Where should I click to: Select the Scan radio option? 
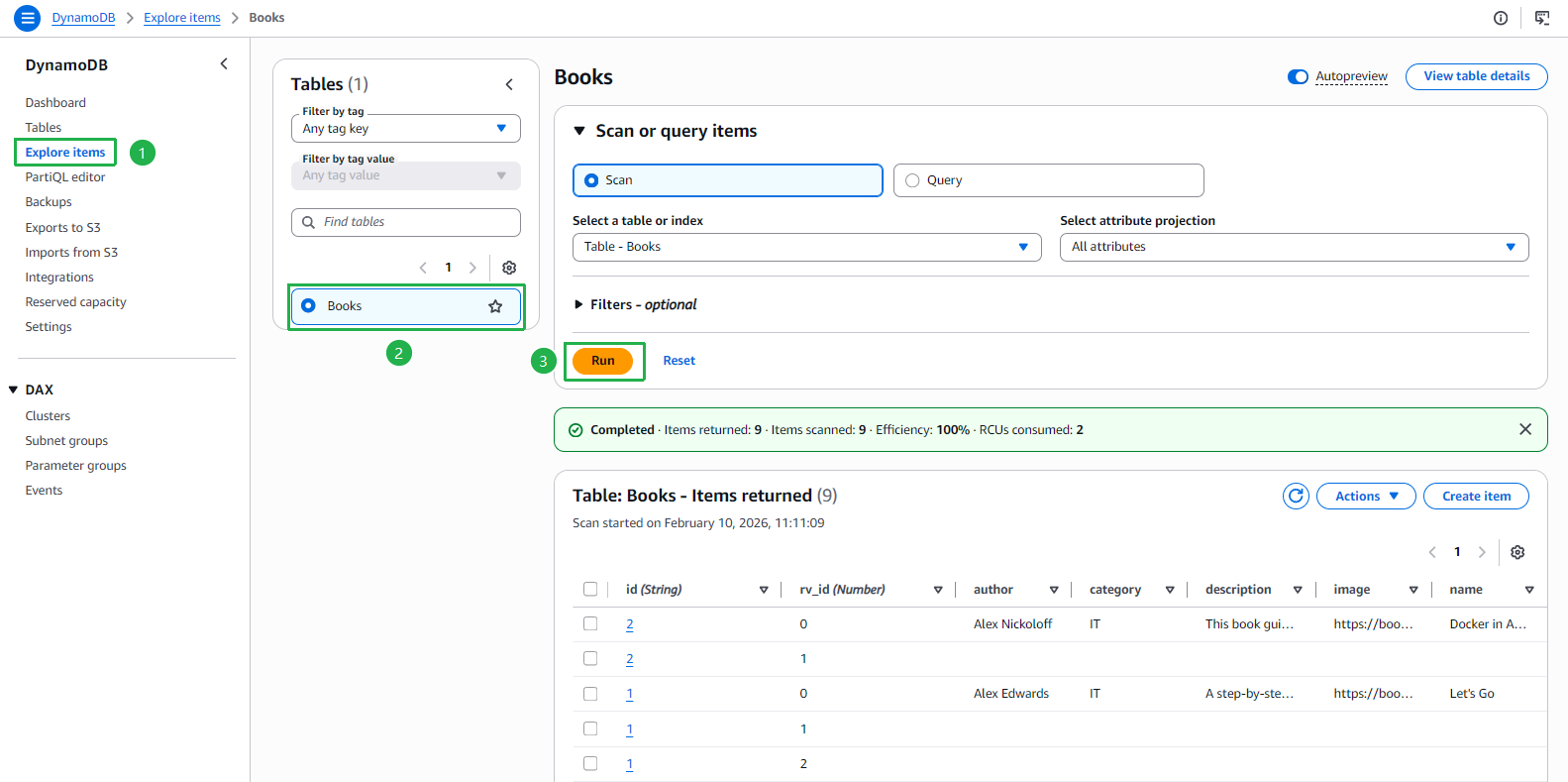point(591,180)
